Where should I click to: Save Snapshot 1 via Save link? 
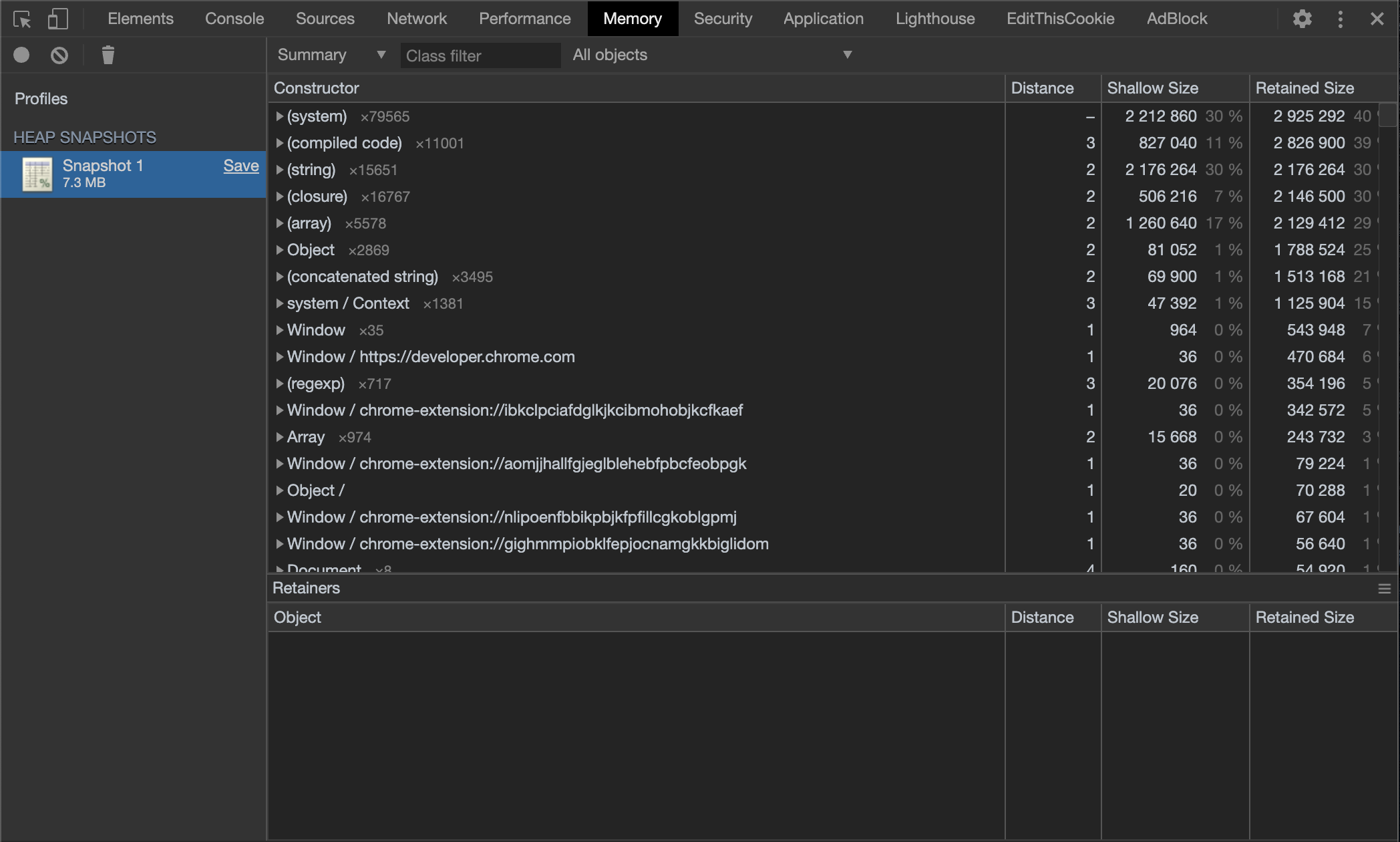tap(241, 166)
